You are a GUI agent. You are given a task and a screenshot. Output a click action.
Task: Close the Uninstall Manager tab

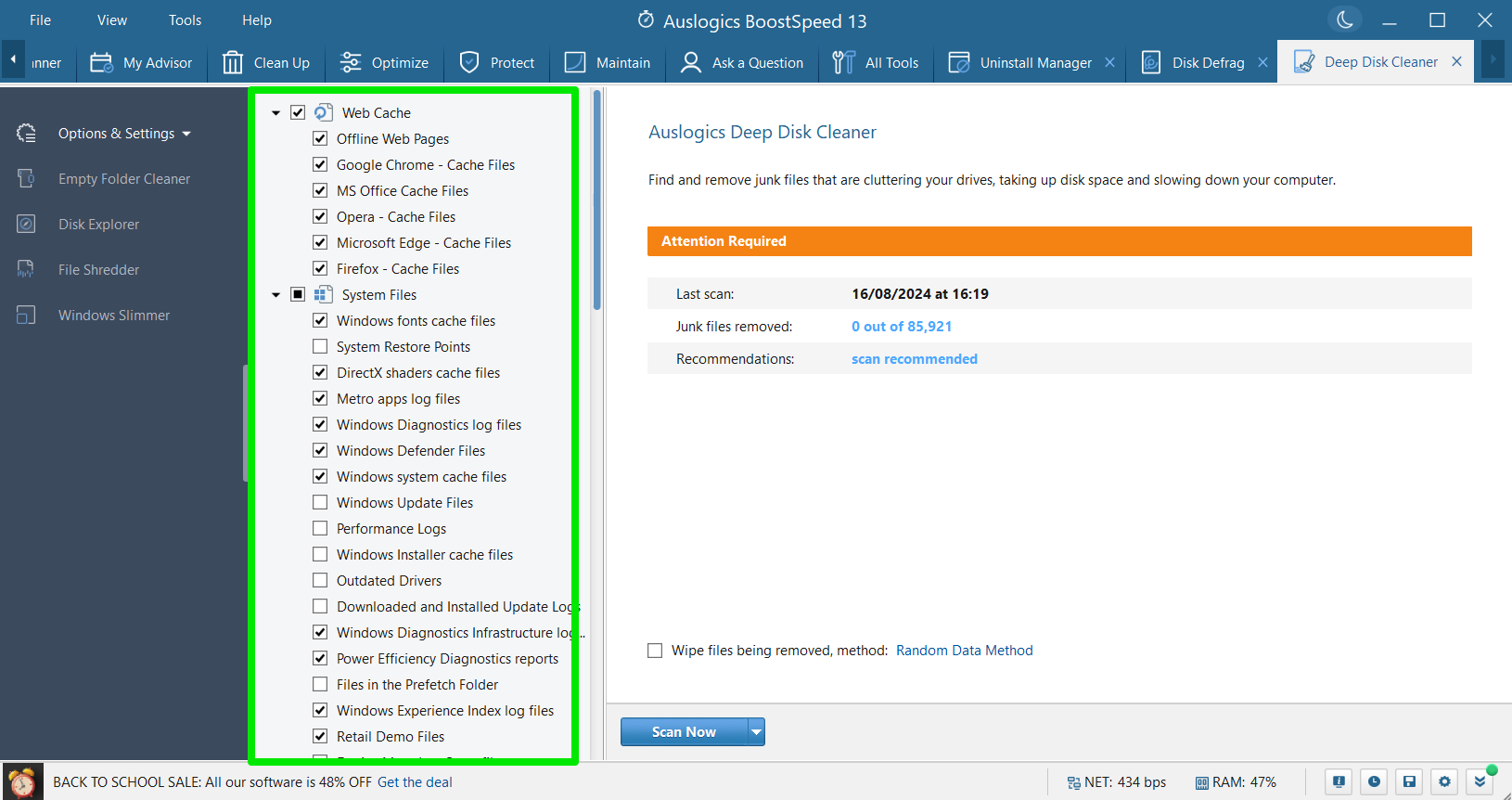1110,62
